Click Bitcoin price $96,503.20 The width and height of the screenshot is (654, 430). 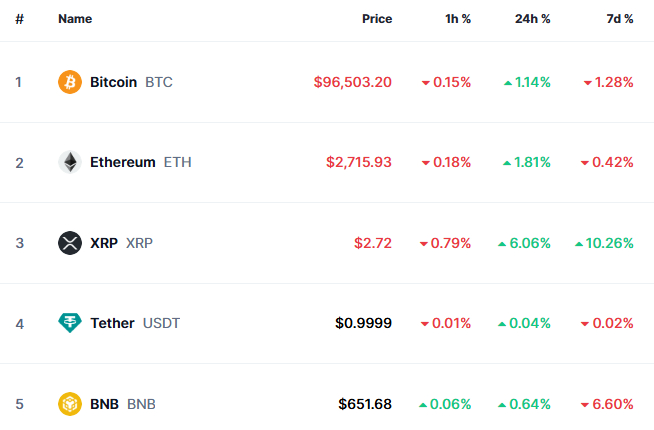click(x=352, y=82)
